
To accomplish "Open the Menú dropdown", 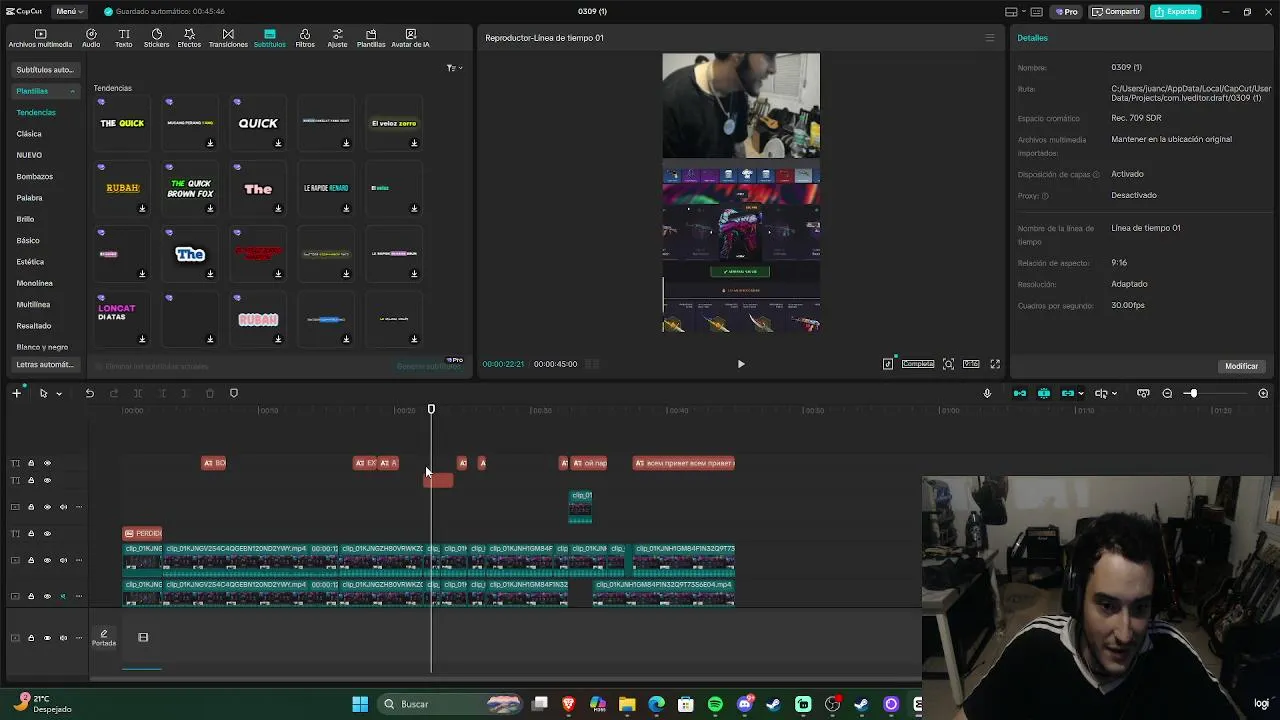I will pyautogui.click(x=69, y=12).
